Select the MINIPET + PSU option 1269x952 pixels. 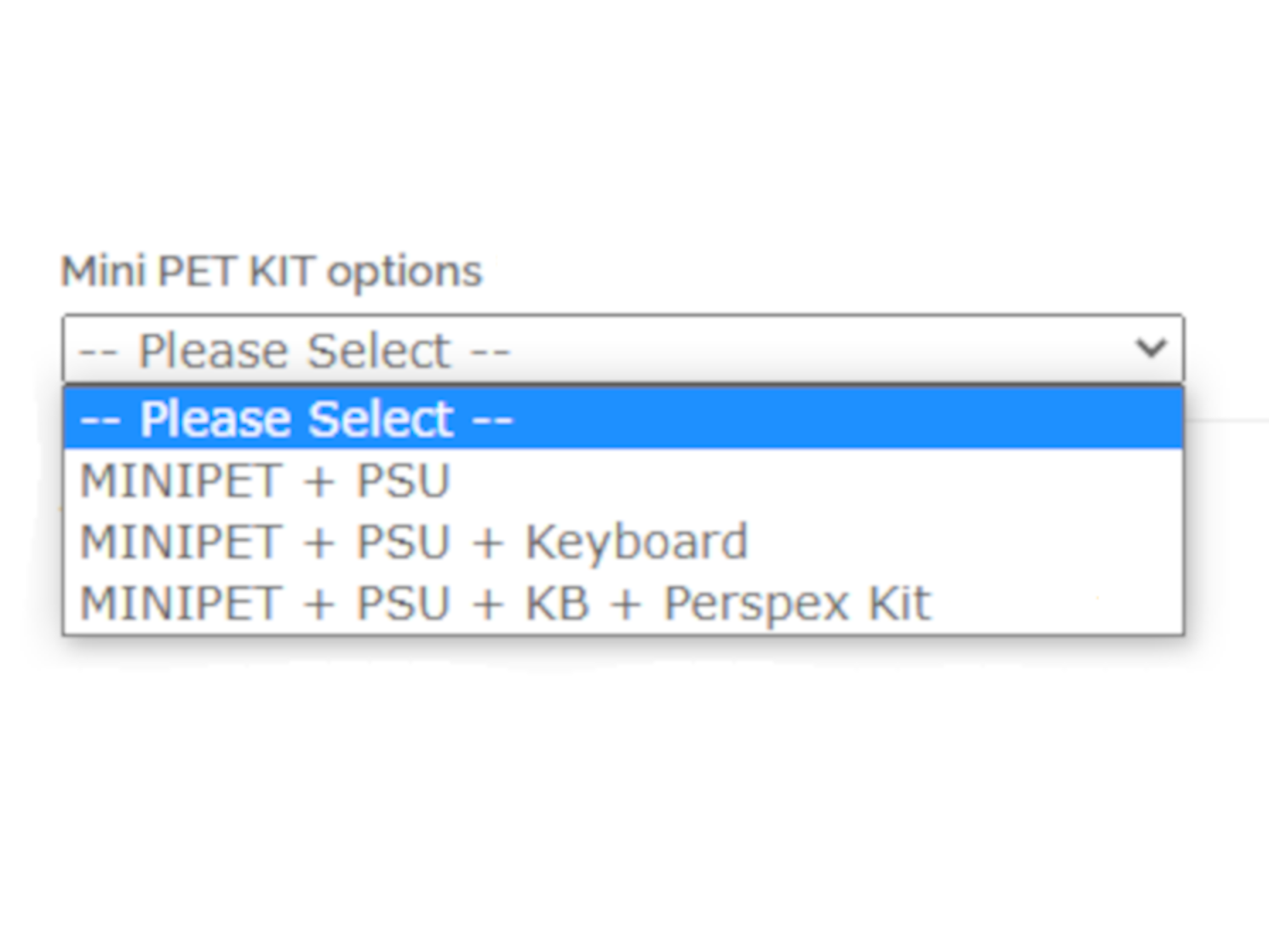(264, 480)
